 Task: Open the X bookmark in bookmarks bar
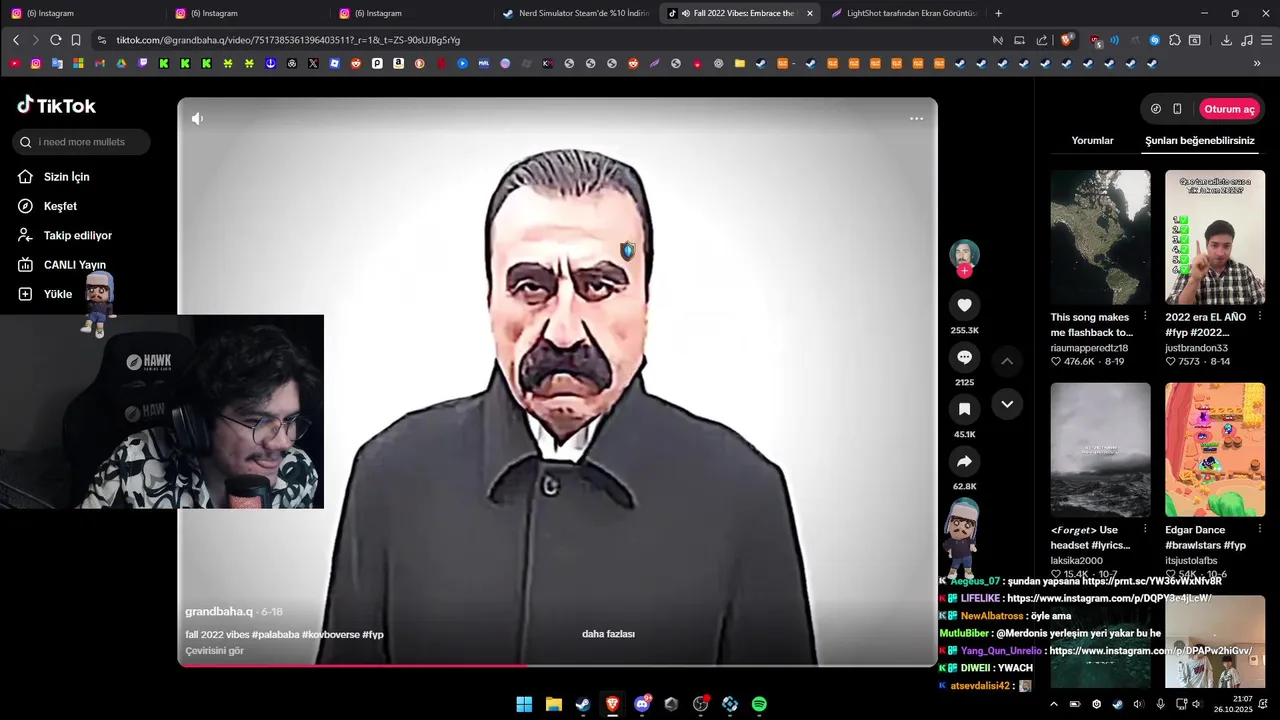[x=313, y=63]
